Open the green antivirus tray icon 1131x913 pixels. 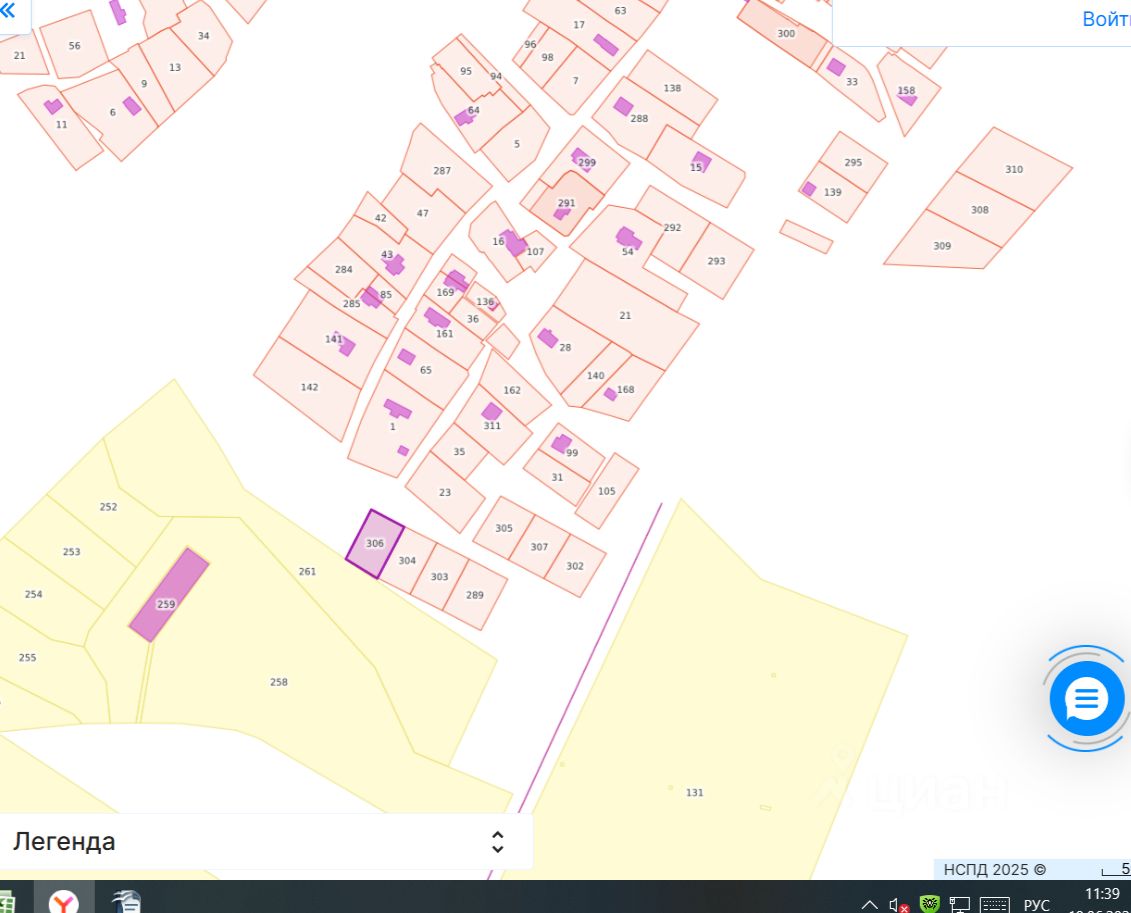930,904
